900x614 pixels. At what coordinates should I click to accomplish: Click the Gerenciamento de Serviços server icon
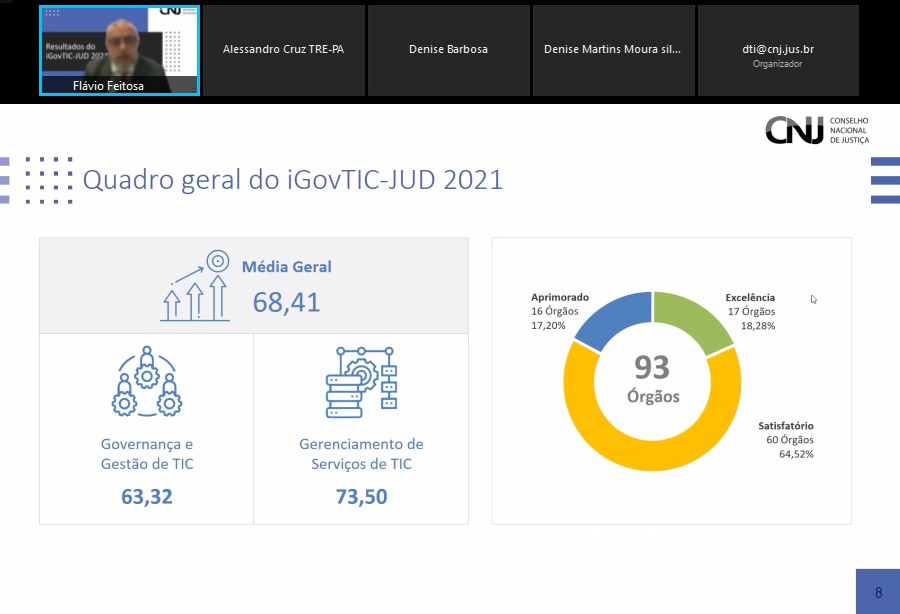(361, 381)
